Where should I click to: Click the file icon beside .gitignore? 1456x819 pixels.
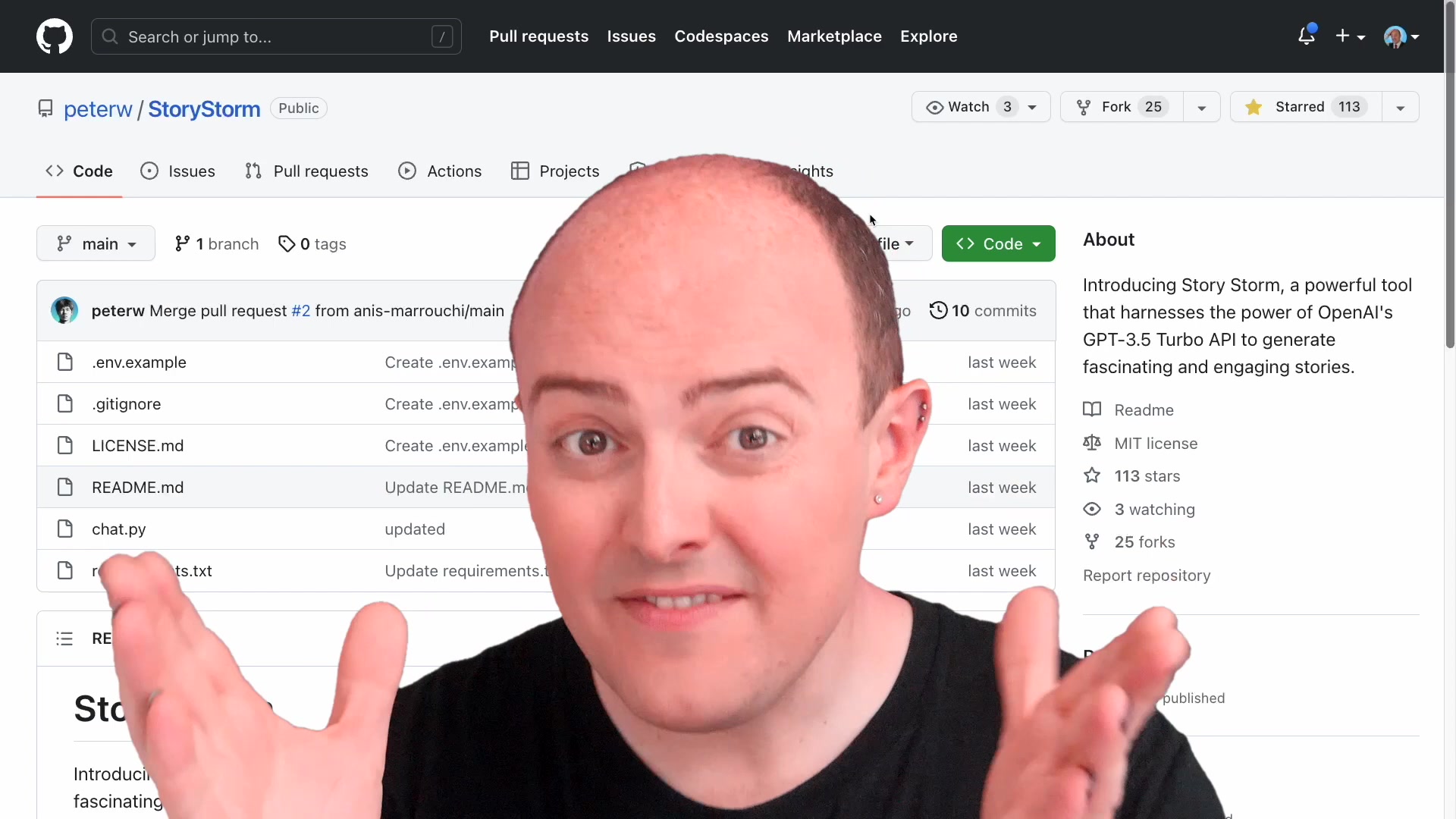pos(65,403)
